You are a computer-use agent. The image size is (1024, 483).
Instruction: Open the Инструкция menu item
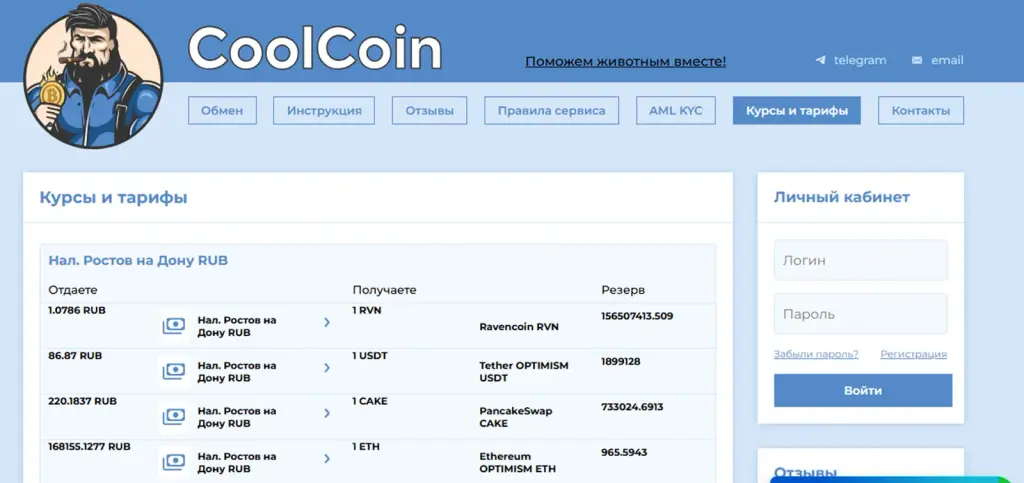[324, 110]
